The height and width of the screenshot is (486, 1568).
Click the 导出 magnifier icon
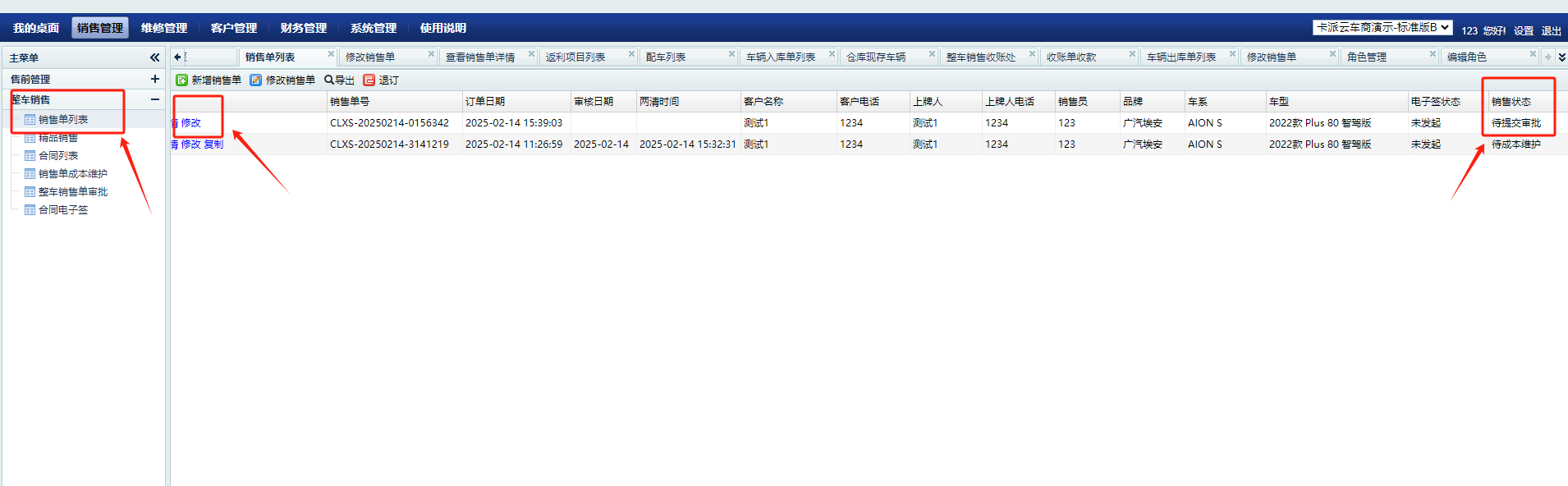pos(329,80)
